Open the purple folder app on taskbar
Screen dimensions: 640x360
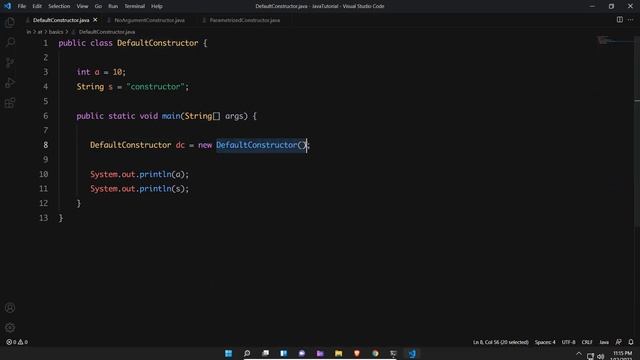[x=320, y=353]
